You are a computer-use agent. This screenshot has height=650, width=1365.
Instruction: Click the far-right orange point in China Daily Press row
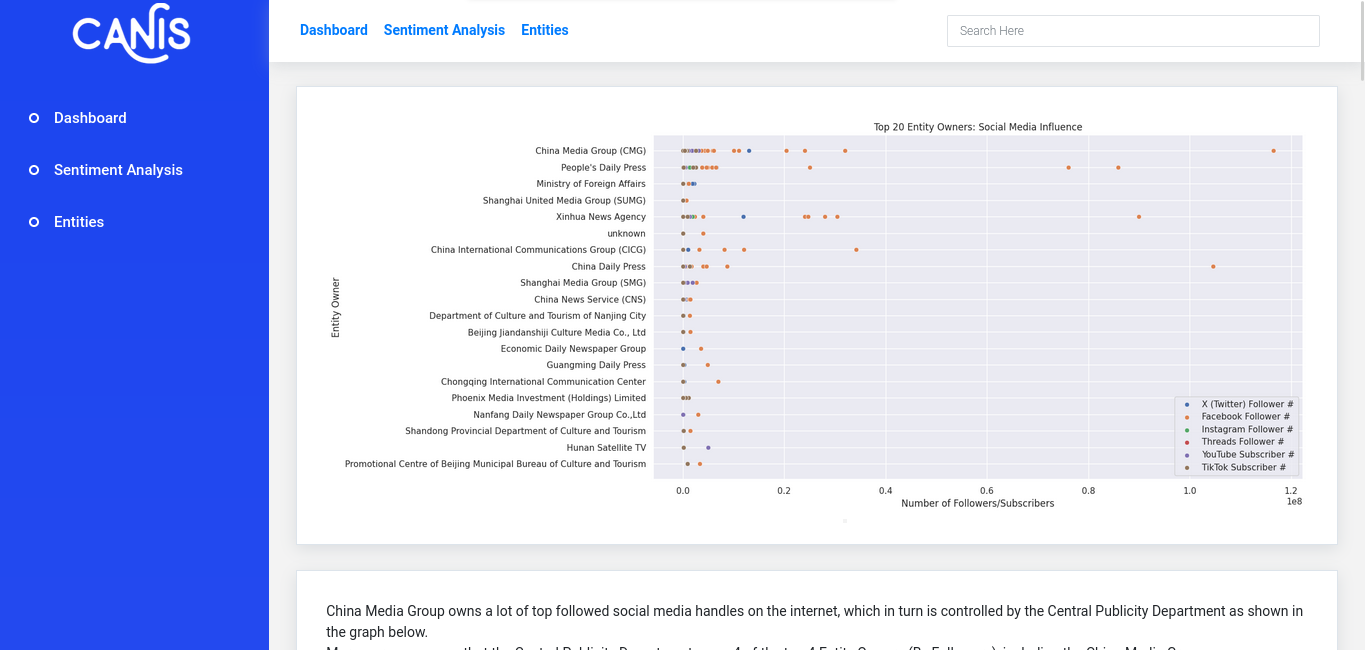click(x=1213, y=266)
